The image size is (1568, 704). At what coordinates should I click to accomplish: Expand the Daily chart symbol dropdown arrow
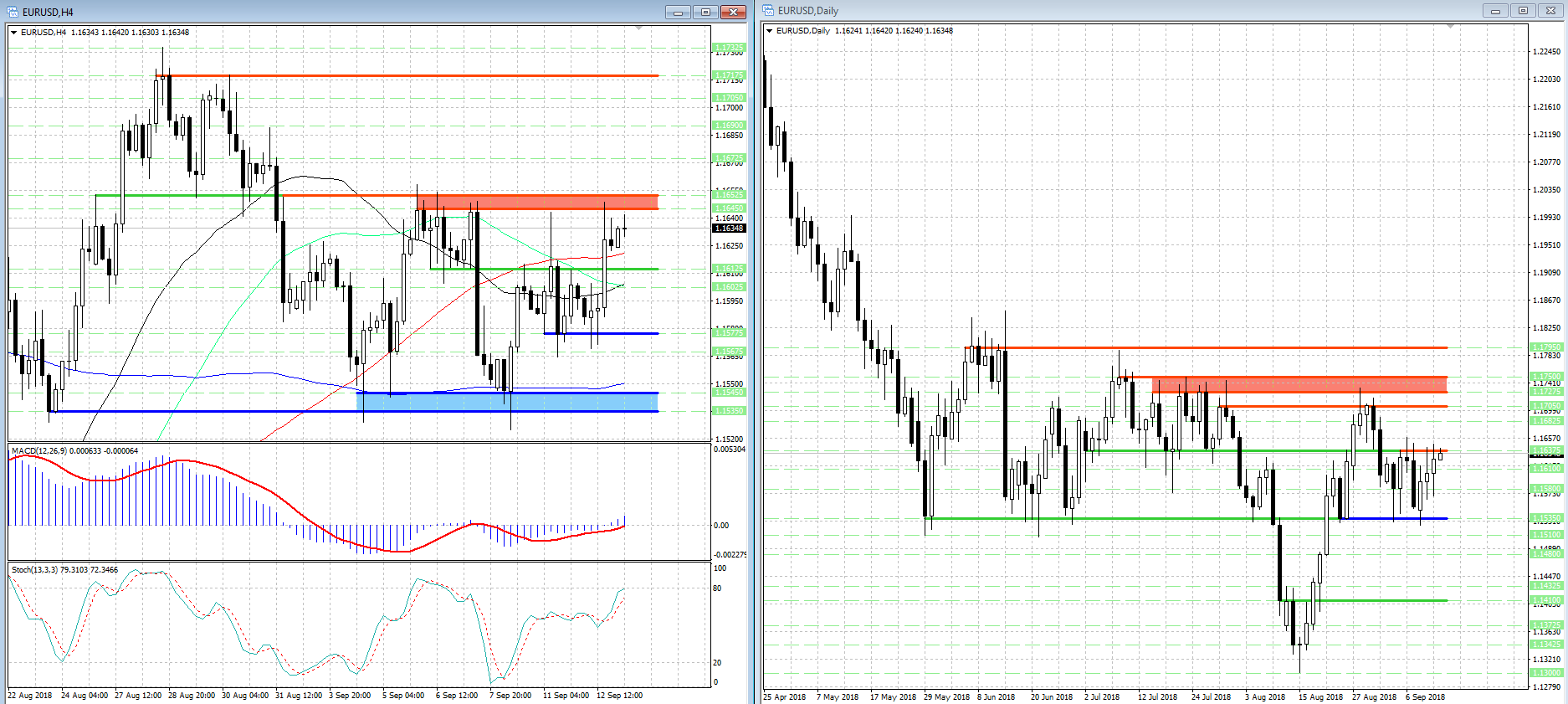coord(770,31)
